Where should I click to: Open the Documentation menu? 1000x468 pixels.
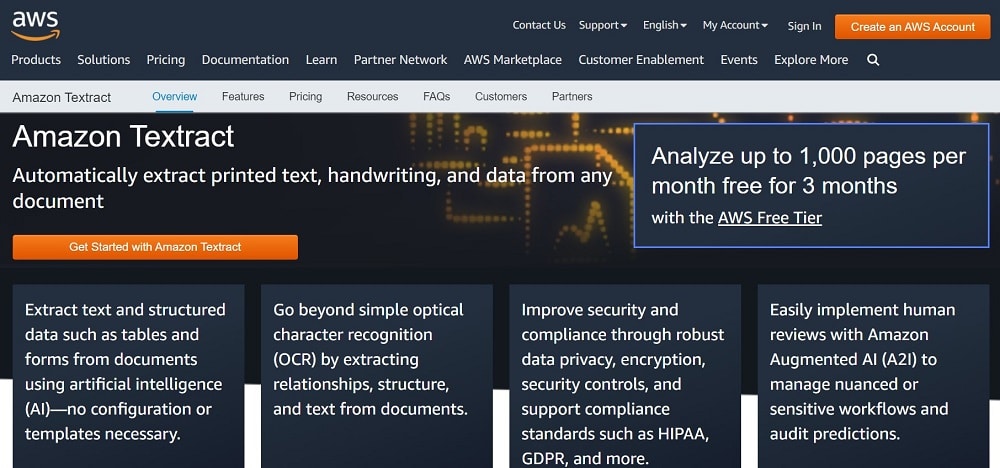(245, 60)
